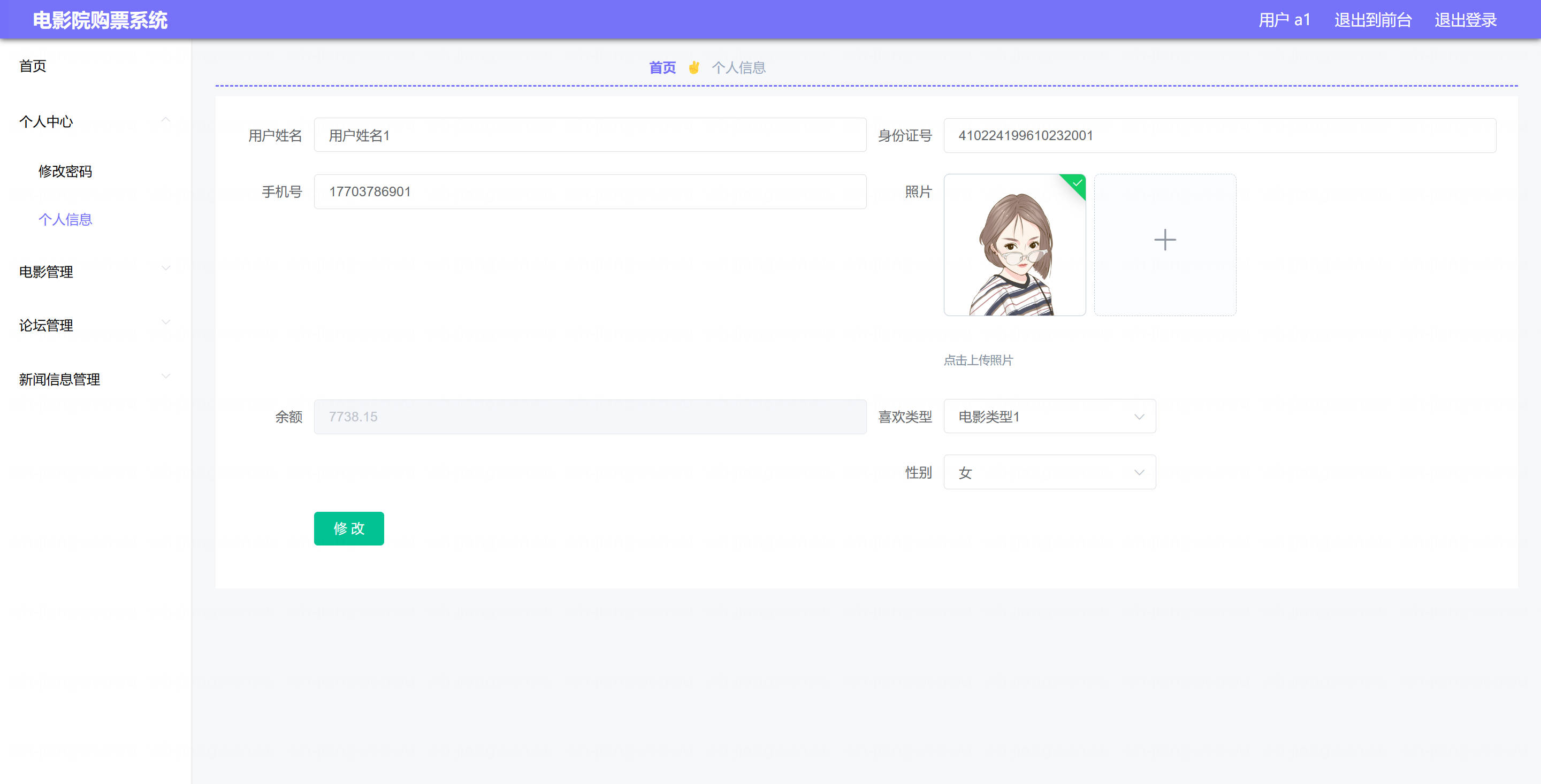Click the 身份证号 input field

coord(1219,136)
